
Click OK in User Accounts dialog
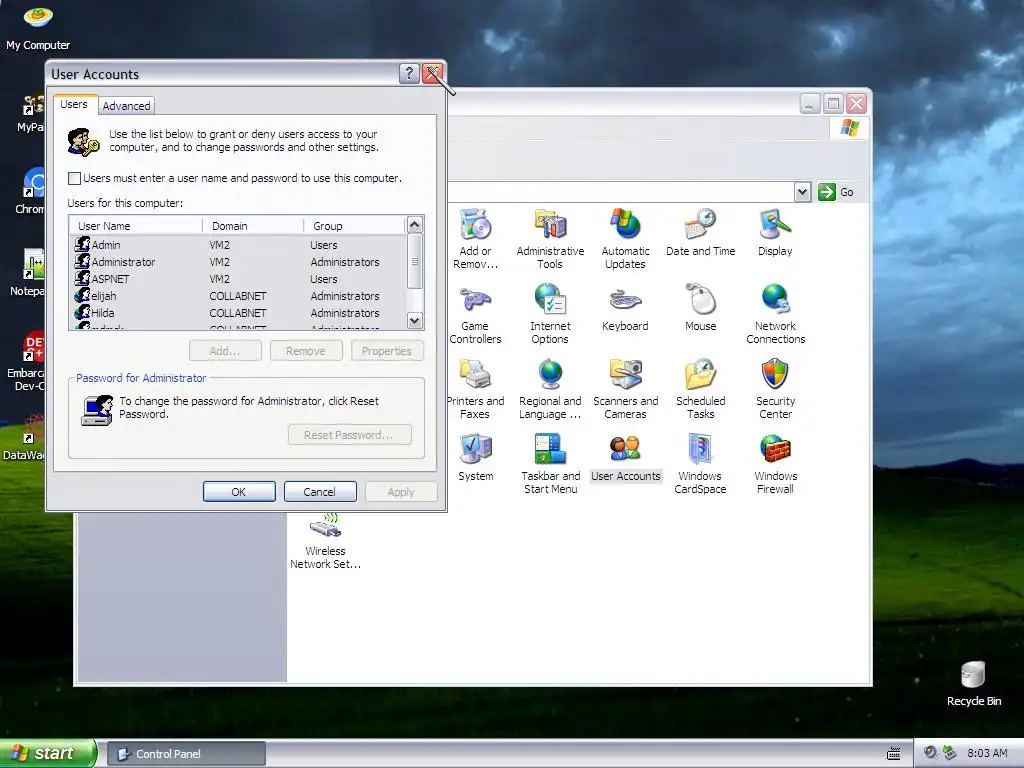239,492
